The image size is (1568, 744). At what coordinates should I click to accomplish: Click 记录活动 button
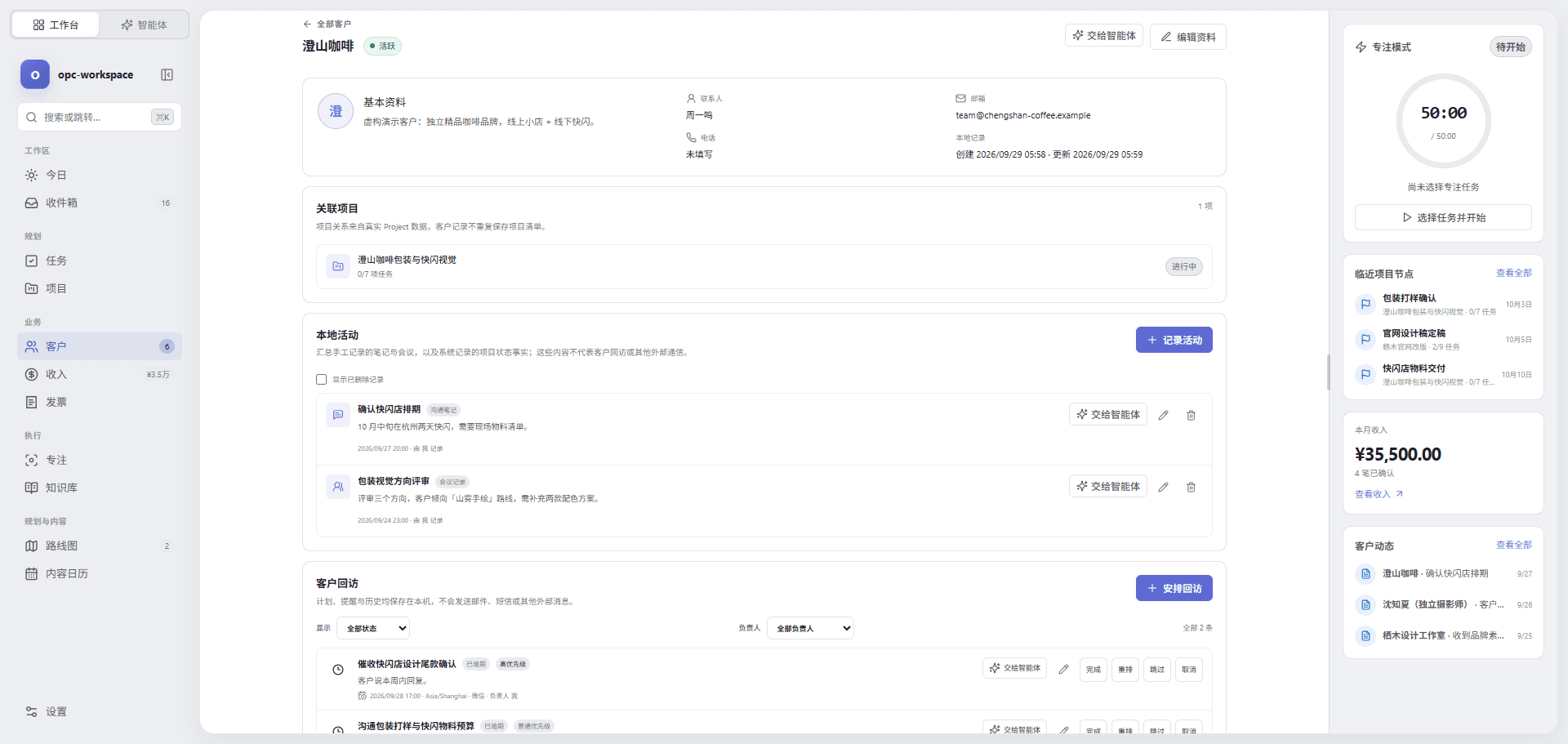point(1174,340)
